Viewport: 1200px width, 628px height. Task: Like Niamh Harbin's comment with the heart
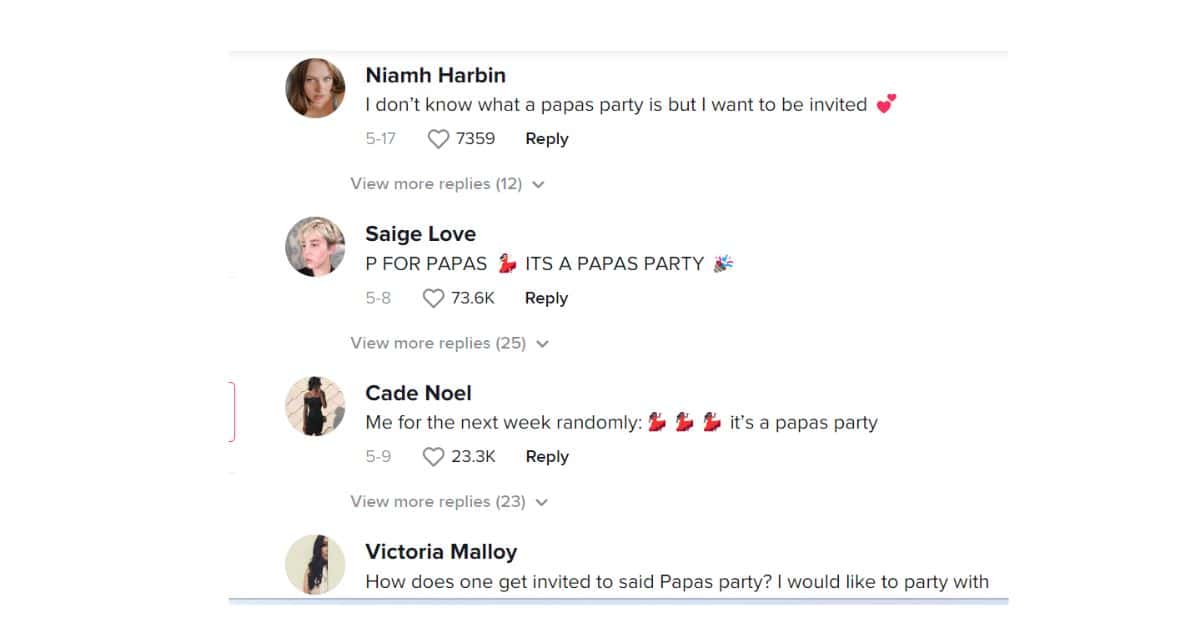[438, 139]
